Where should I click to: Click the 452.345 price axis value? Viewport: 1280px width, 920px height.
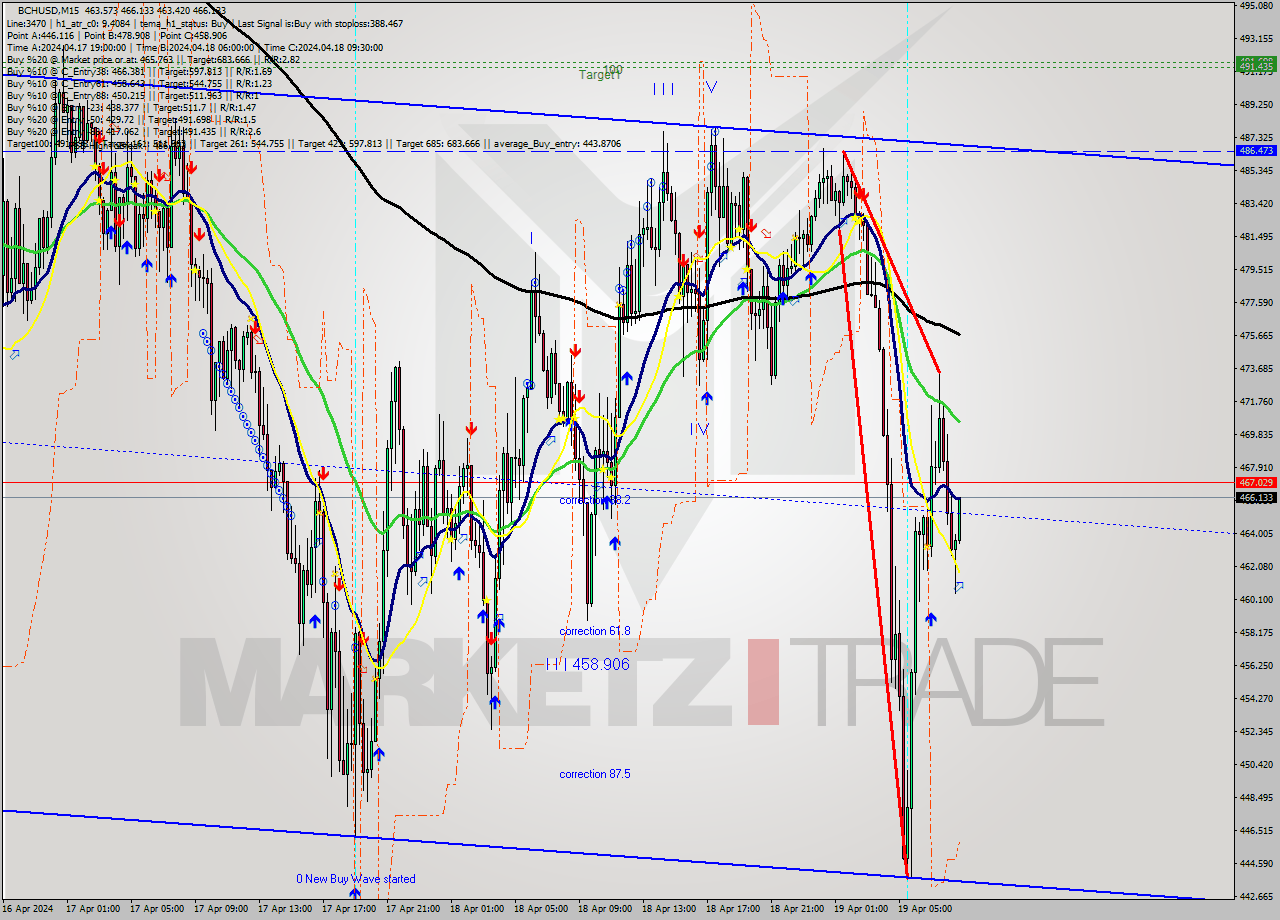click(1256, 732)
